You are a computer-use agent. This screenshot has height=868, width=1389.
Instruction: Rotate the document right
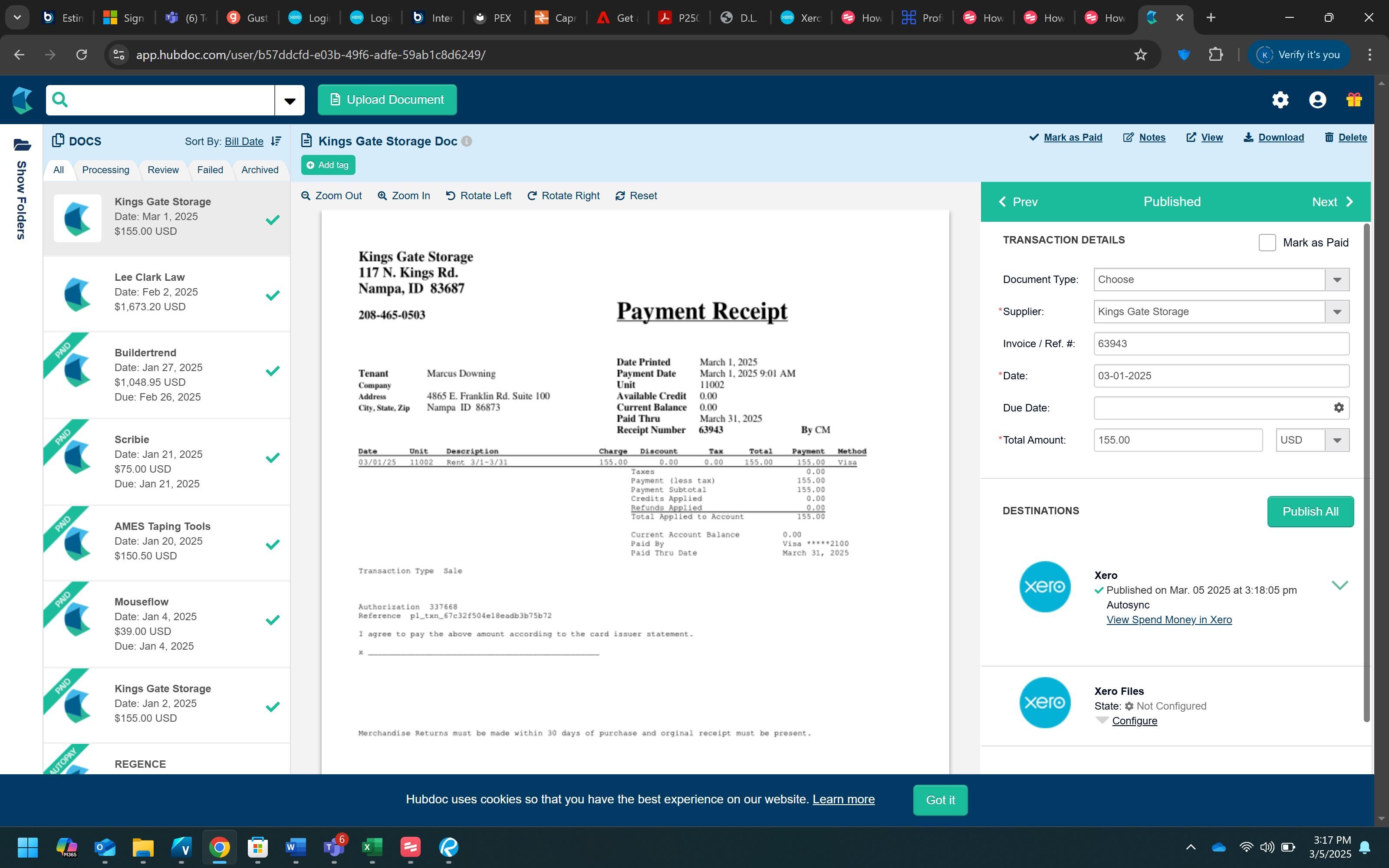pyautogui.click(x=563, y=196)
